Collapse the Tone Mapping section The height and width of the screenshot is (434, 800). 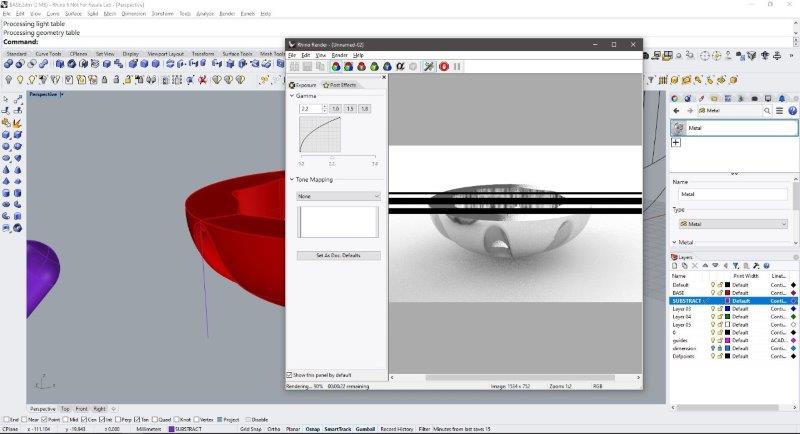[x=292, y=180]
